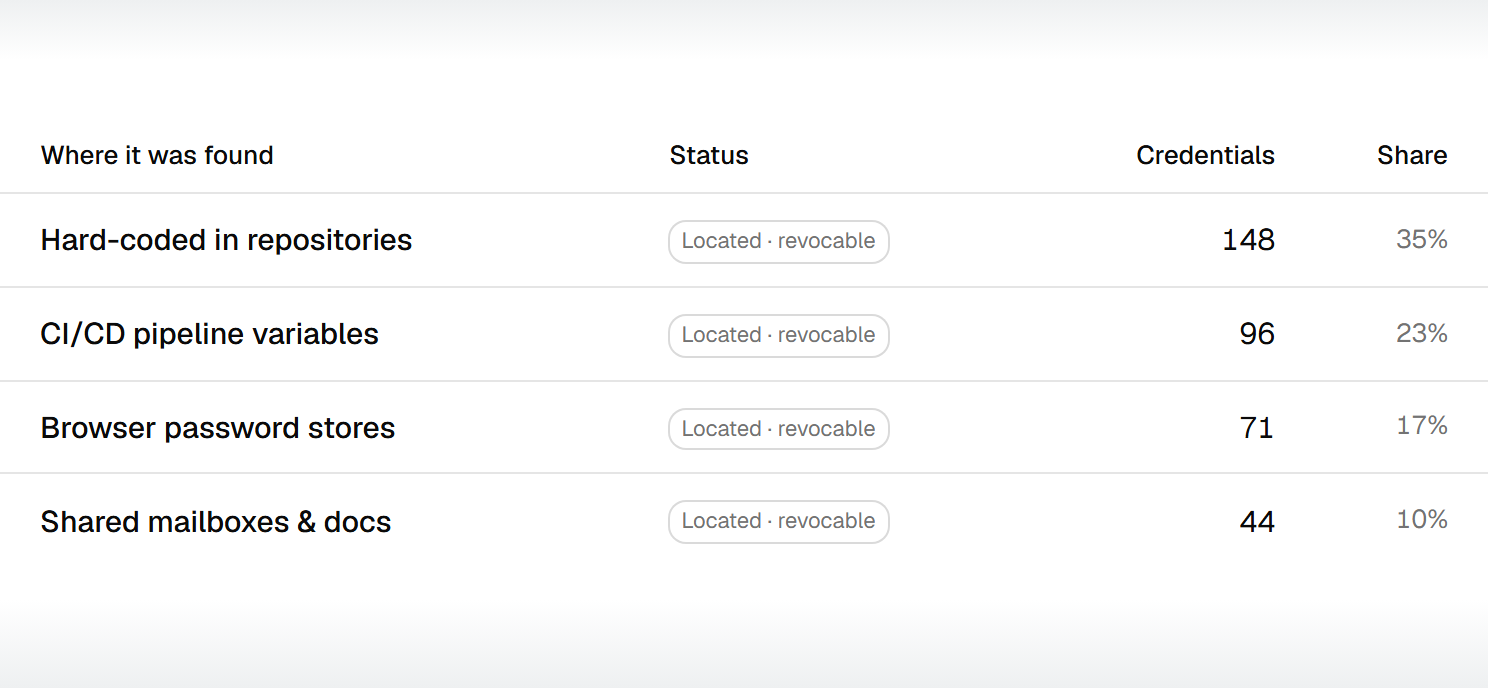Viewport: 1488px width, 688px height.
Task: Click the 23% share value
Action: [x=1422, y=333]
